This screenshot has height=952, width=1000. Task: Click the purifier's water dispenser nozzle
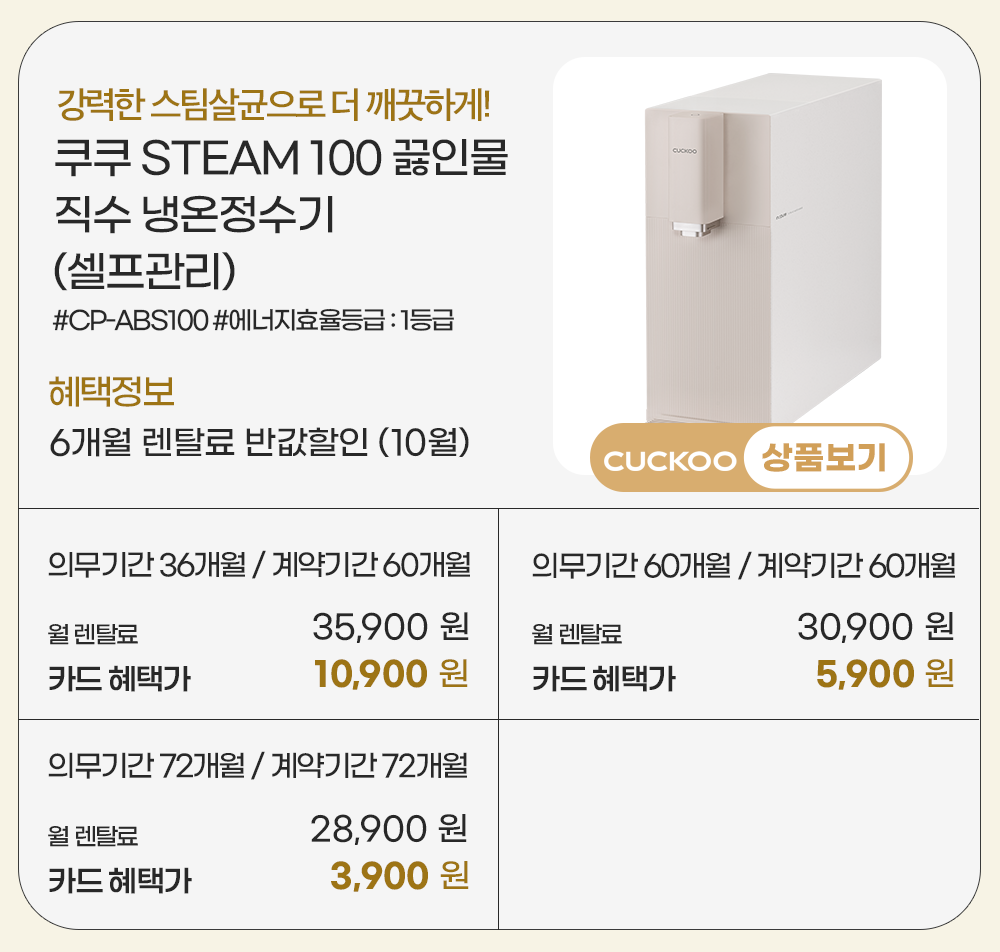point(689,230)
